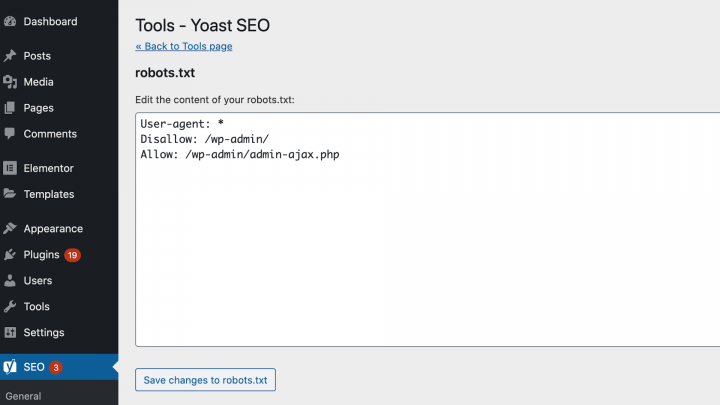Screen dimensions: 720x405
Task: Click the Comments speech bubble icon
Action: coord(10,134)
